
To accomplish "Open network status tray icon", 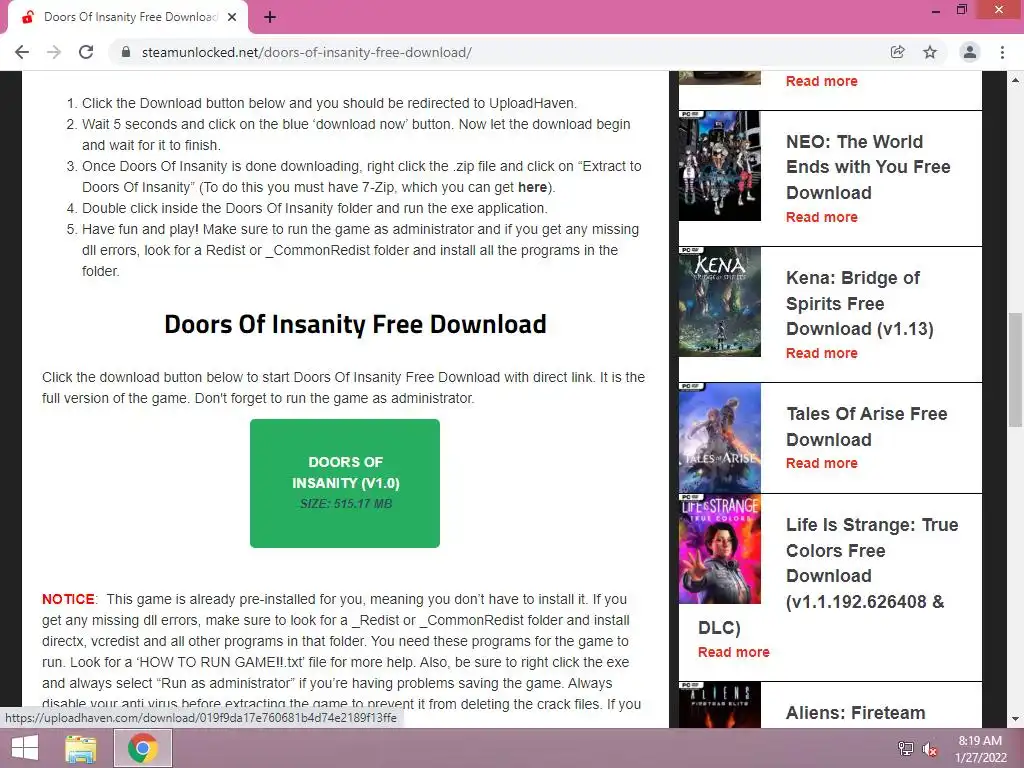I will click(906, 749).
